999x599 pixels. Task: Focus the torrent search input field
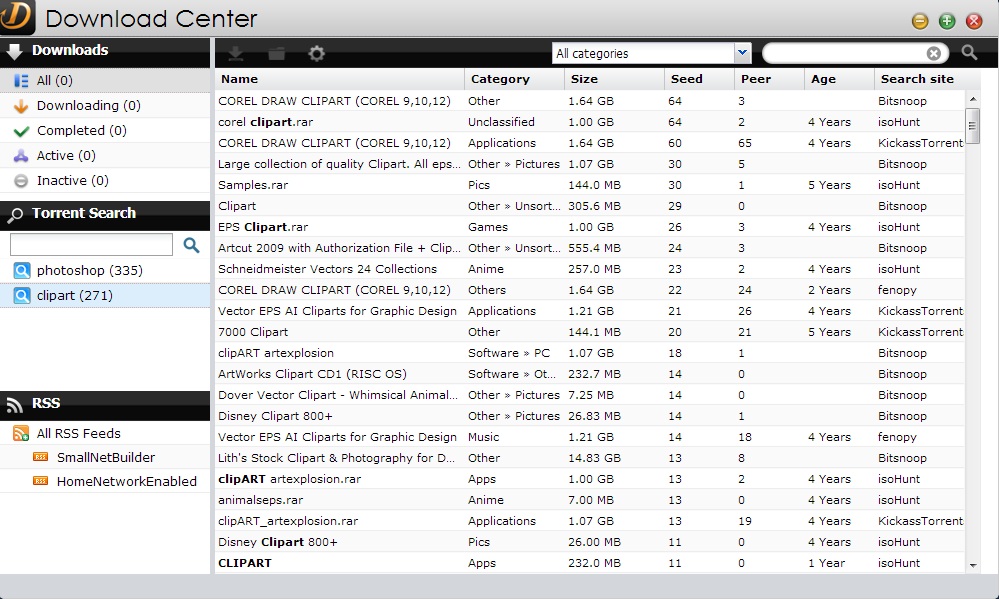coord(91,245)
